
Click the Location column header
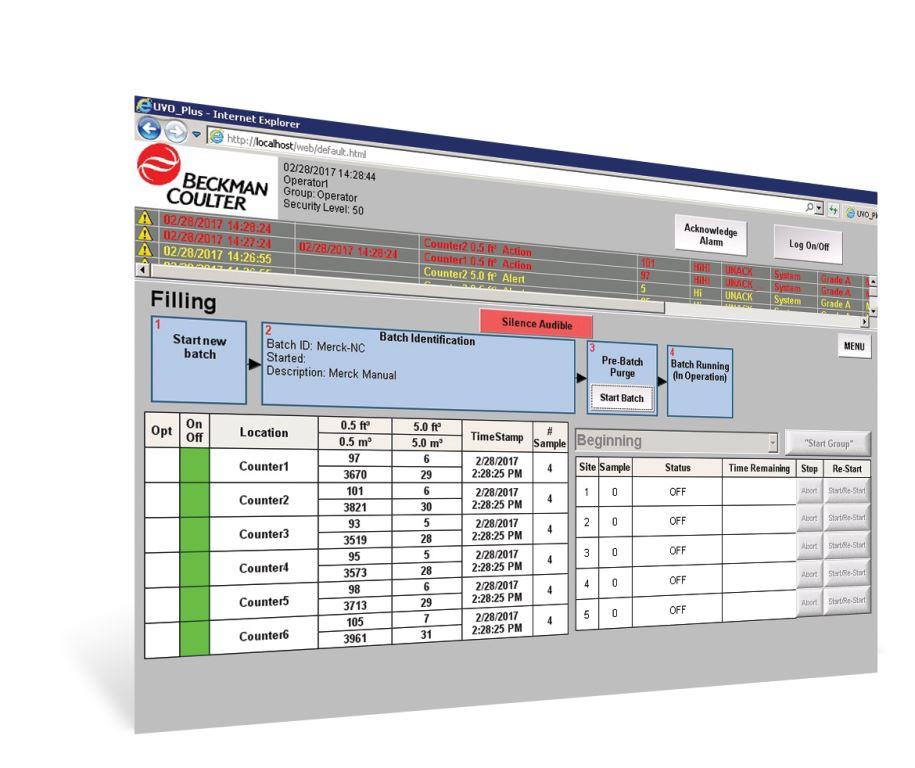(264, 432)
